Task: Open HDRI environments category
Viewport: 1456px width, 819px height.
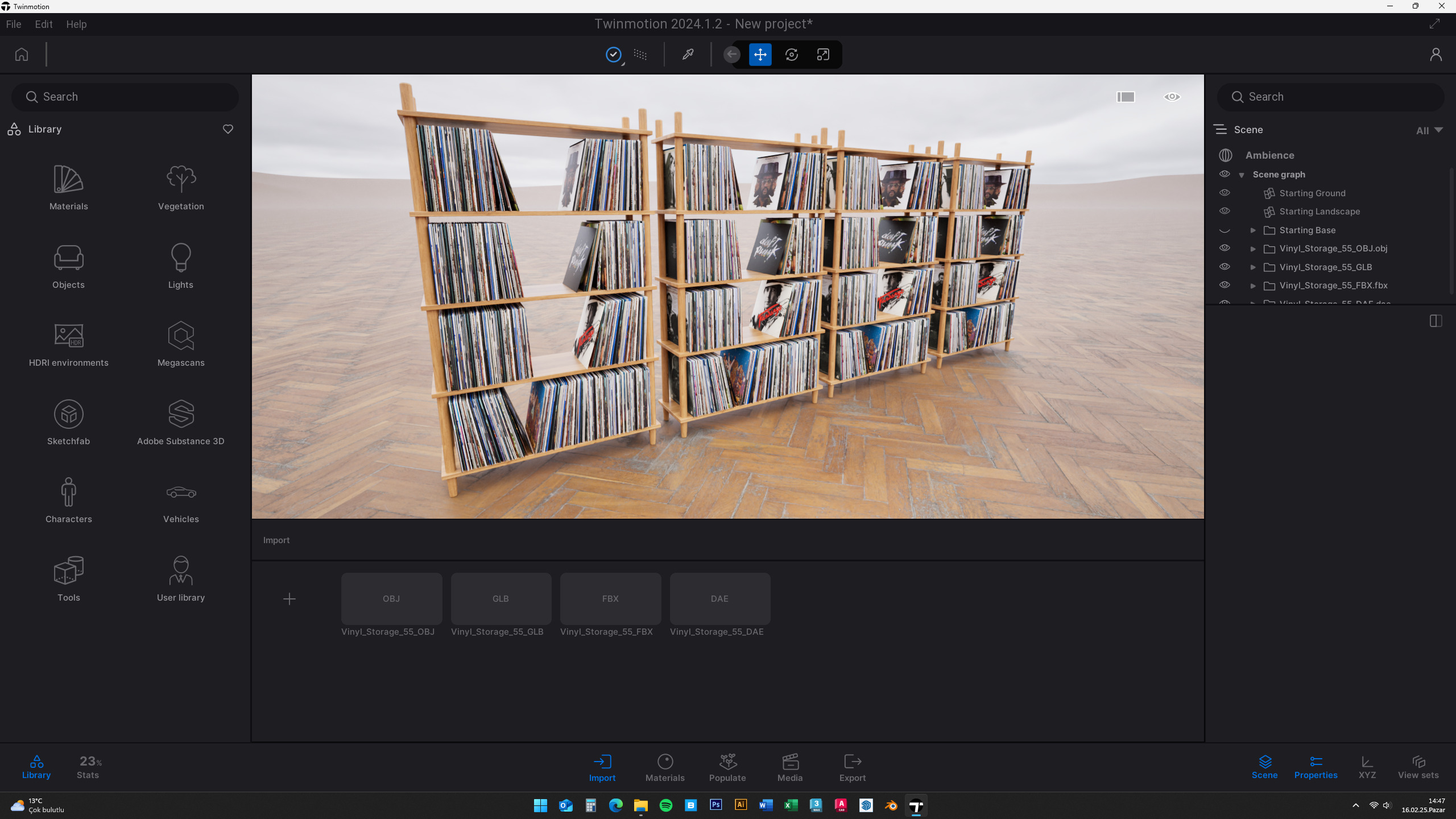Action: coord(68,345)
